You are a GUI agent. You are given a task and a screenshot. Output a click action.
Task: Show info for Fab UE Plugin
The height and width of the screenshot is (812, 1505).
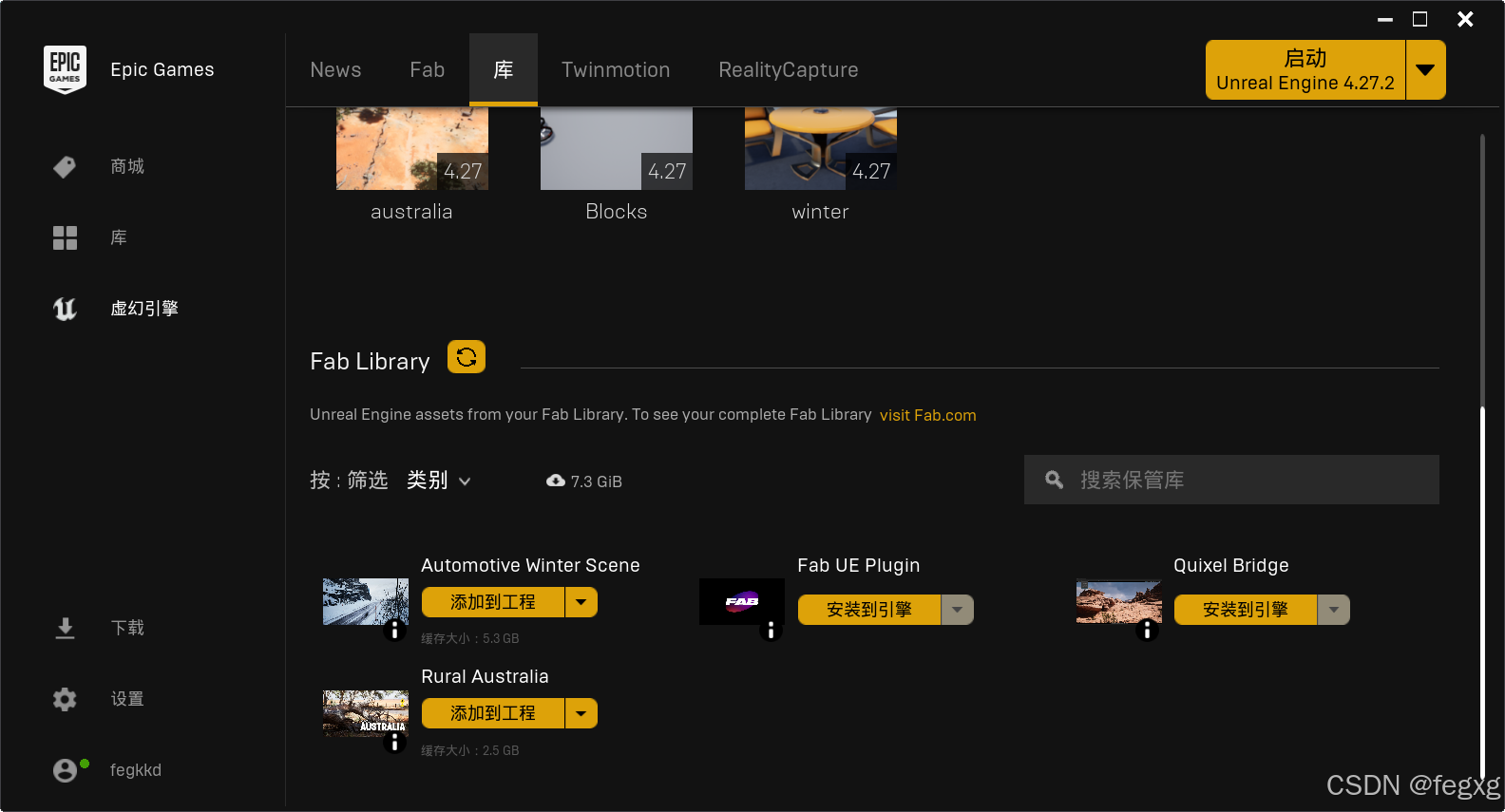tap(771, 630)
